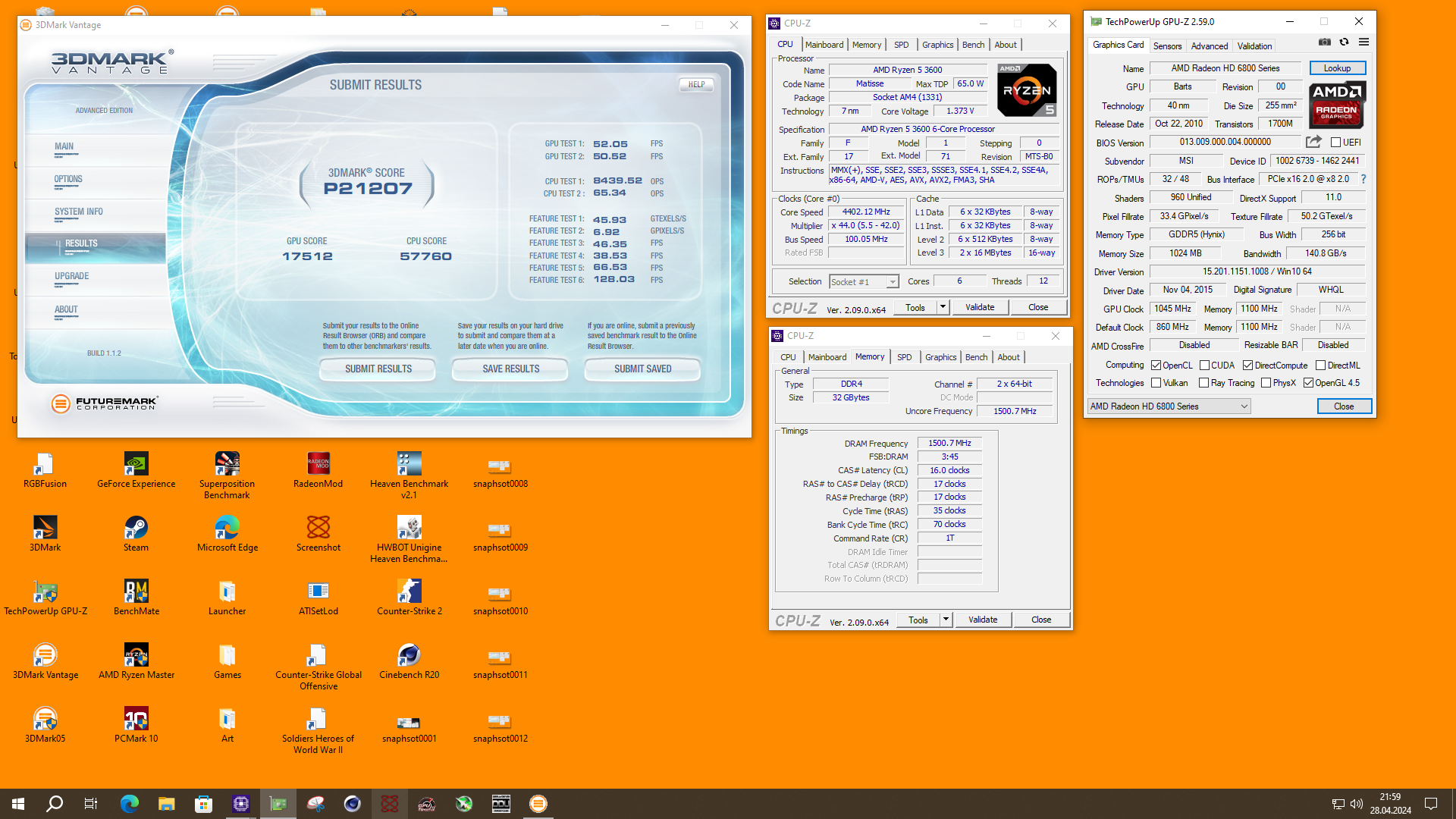Open Microsoft Edge desktop icon
The height and width of the screenshot is (819, 1456).
(227, 535)
